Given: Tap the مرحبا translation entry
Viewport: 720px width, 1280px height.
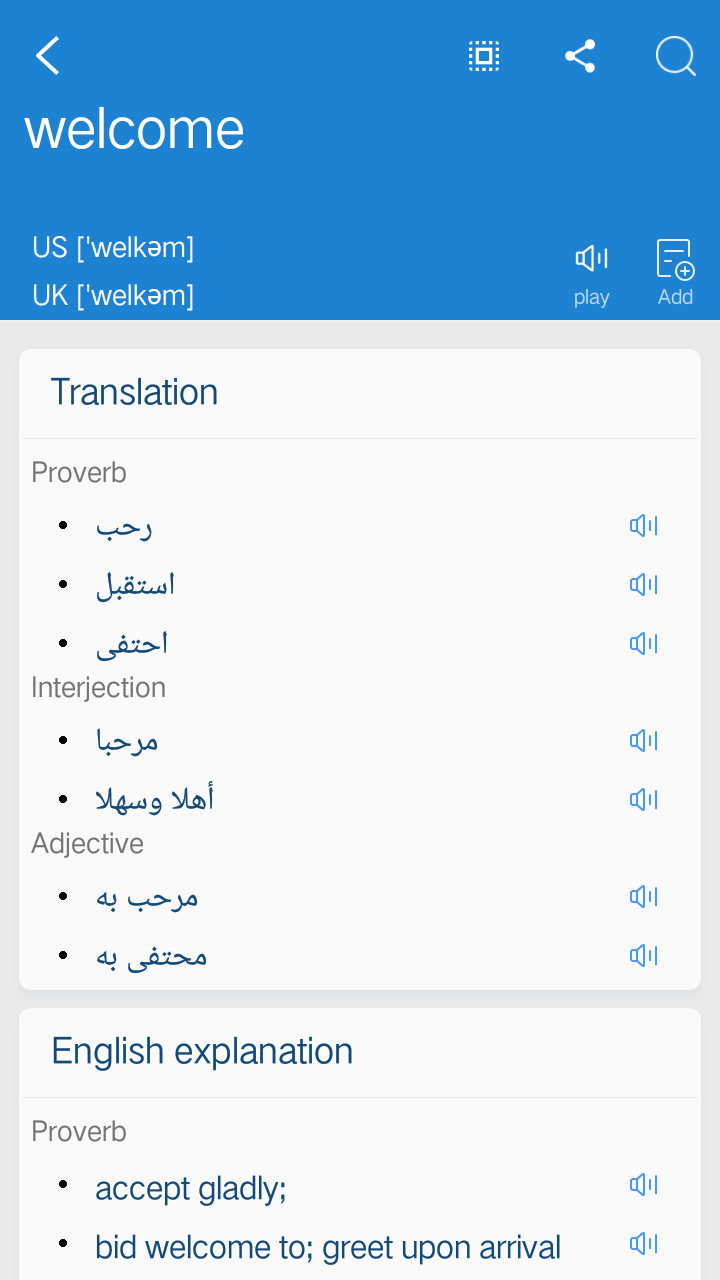Looking at the screenshot, I should pyautogui.click(x=127, y=741).
